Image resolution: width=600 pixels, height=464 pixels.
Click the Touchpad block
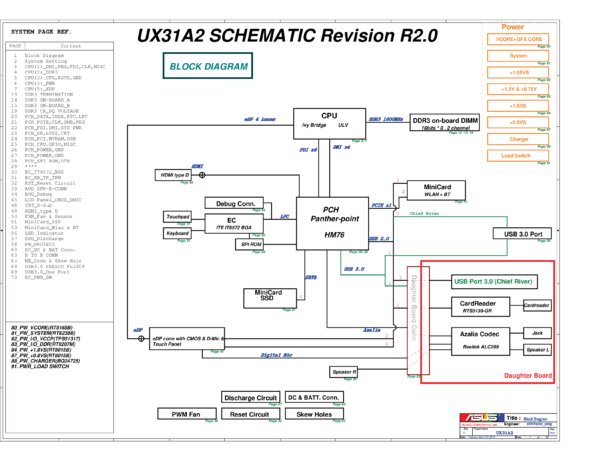(x=177, y=217)
